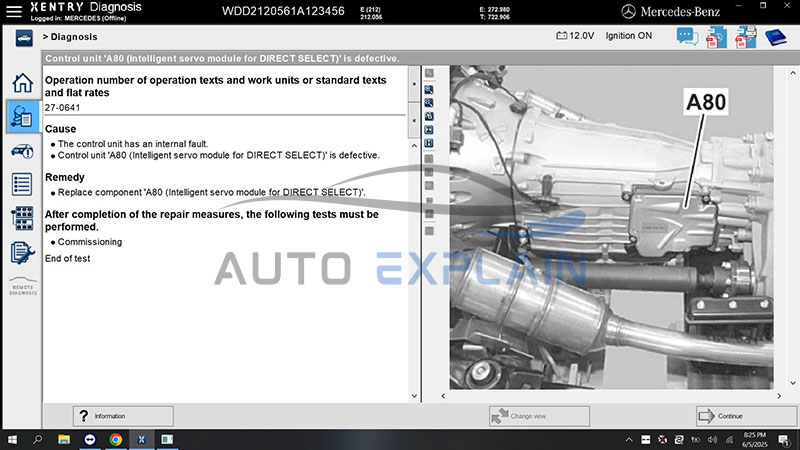Collapse the panel using left arrow tab

tap(414, 120)
